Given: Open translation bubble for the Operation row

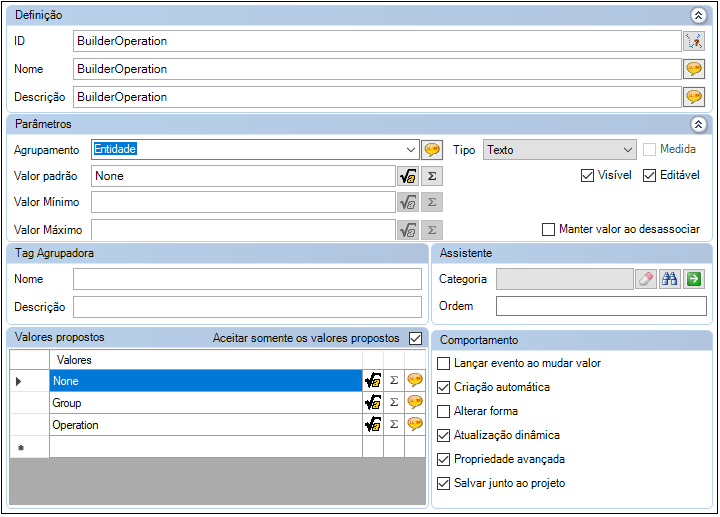Looking at the screenshot, I should pos(415,425).
